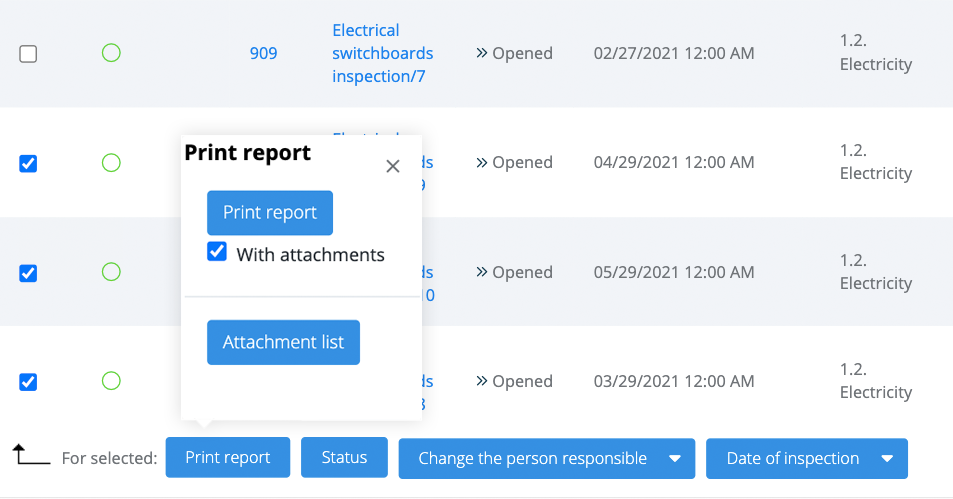953x499 pixels.
Task: Open Change the person responsible dropdown
Action: click(546, 458)
